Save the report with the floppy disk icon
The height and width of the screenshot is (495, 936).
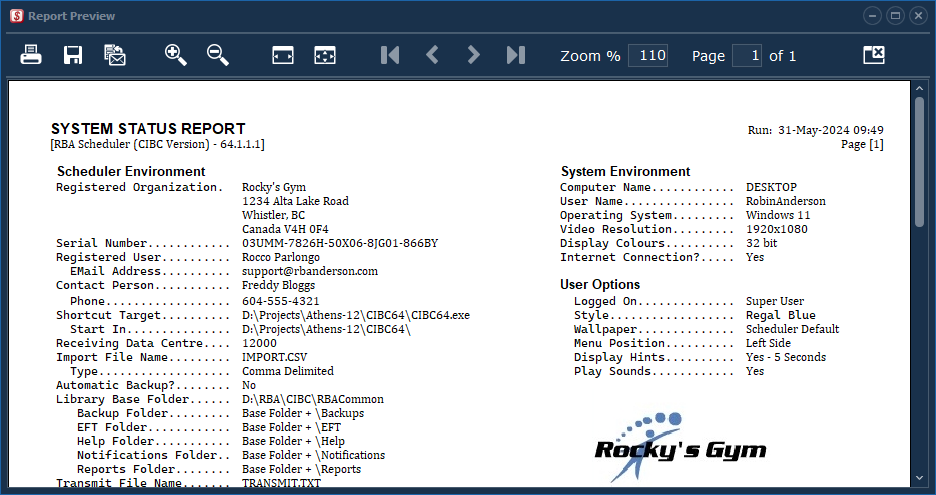click(73, 56)
